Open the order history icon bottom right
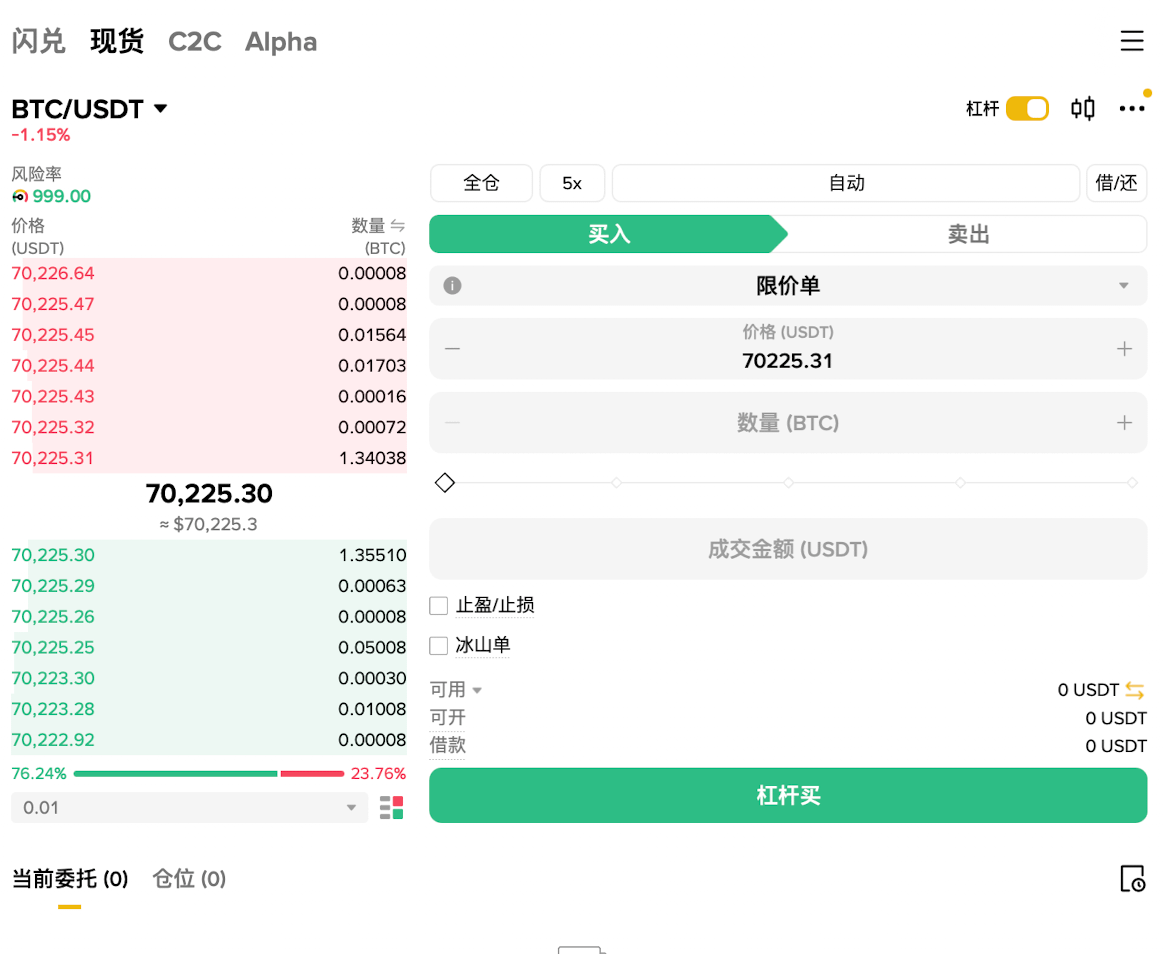The height and width of the screenshot is (954, 1166). coord(1133,879)
